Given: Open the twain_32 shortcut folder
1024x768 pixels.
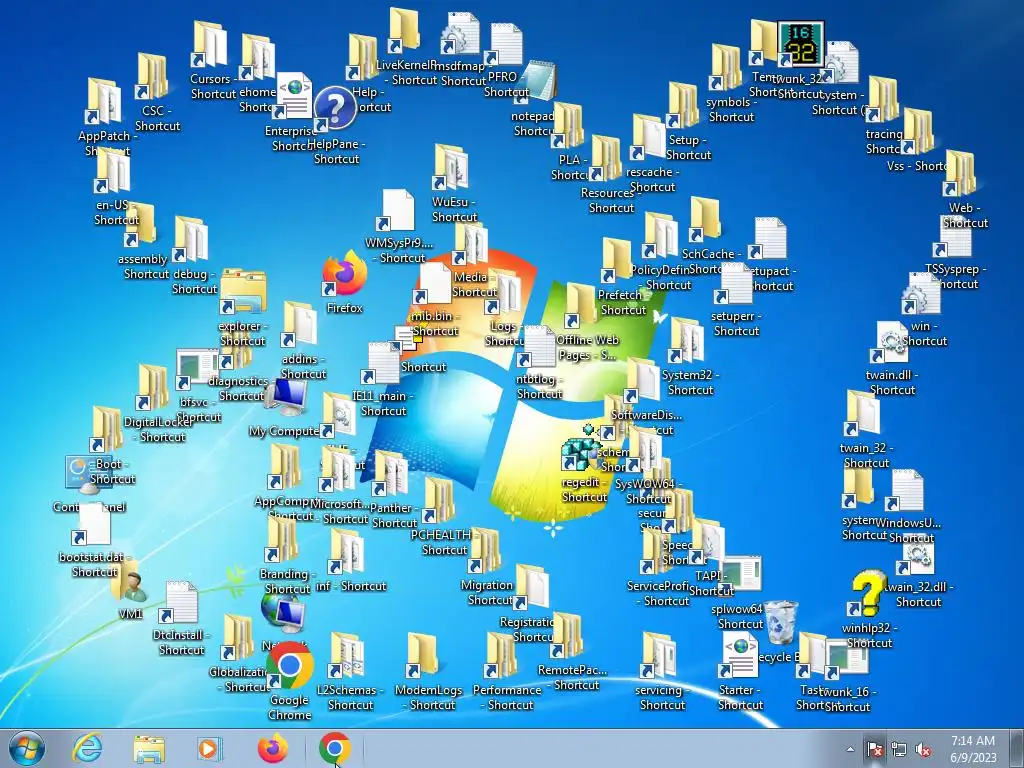Looking at the screenshot, I should click(x=861, y=414).
